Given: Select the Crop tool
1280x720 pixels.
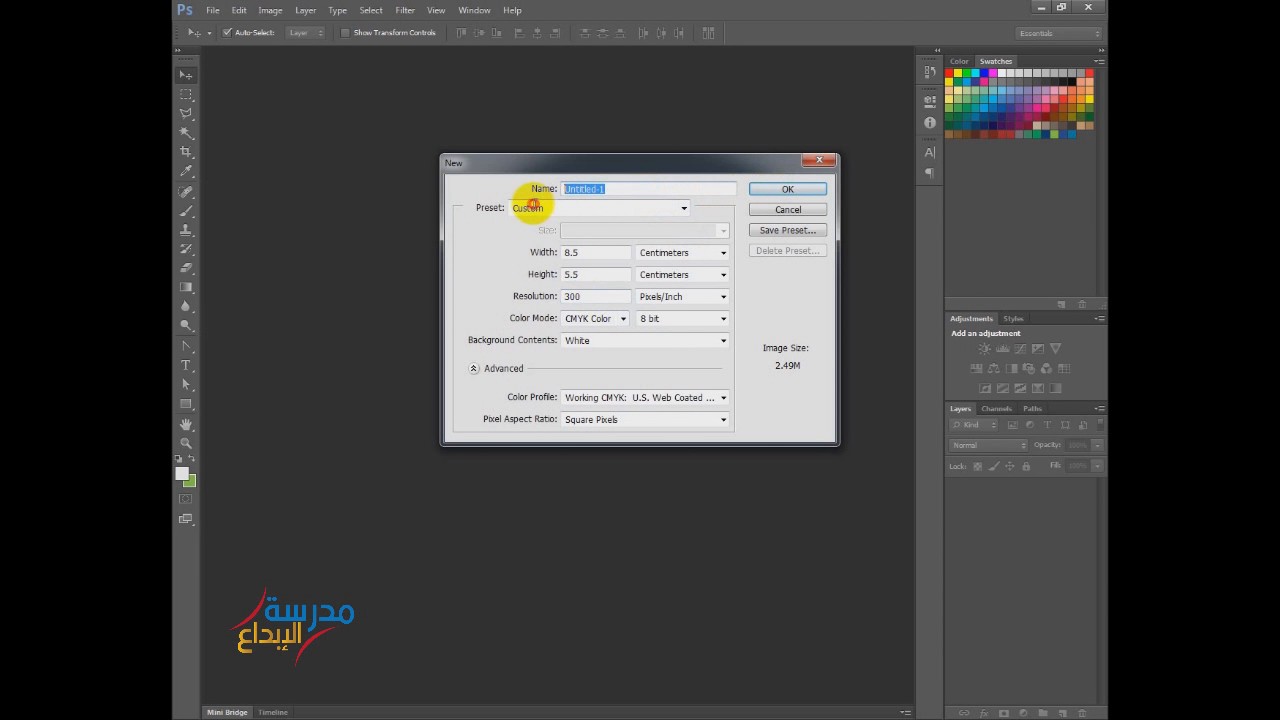Looking at the screenshot, I should coord(186,152).
